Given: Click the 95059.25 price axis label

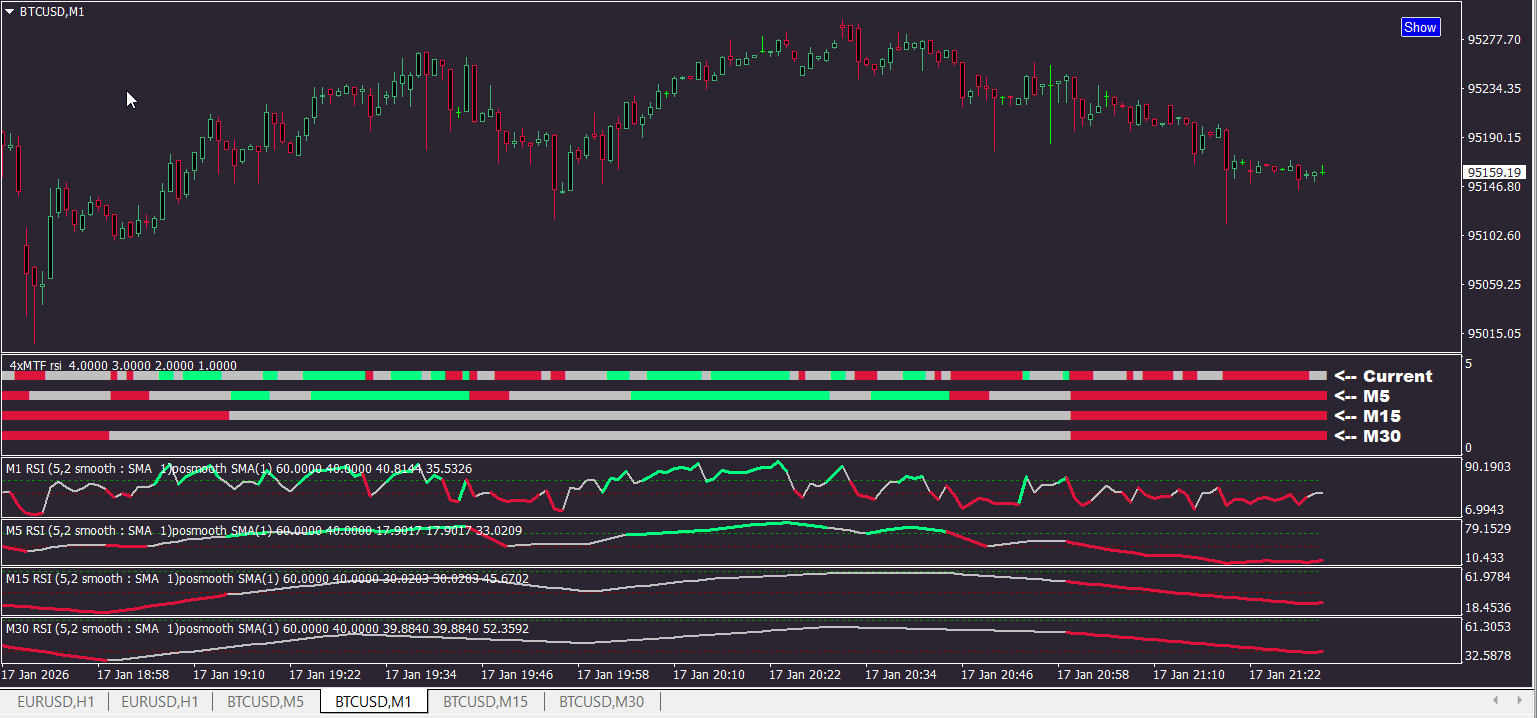Looking at the screenshot, I should tap(1494, 285).
